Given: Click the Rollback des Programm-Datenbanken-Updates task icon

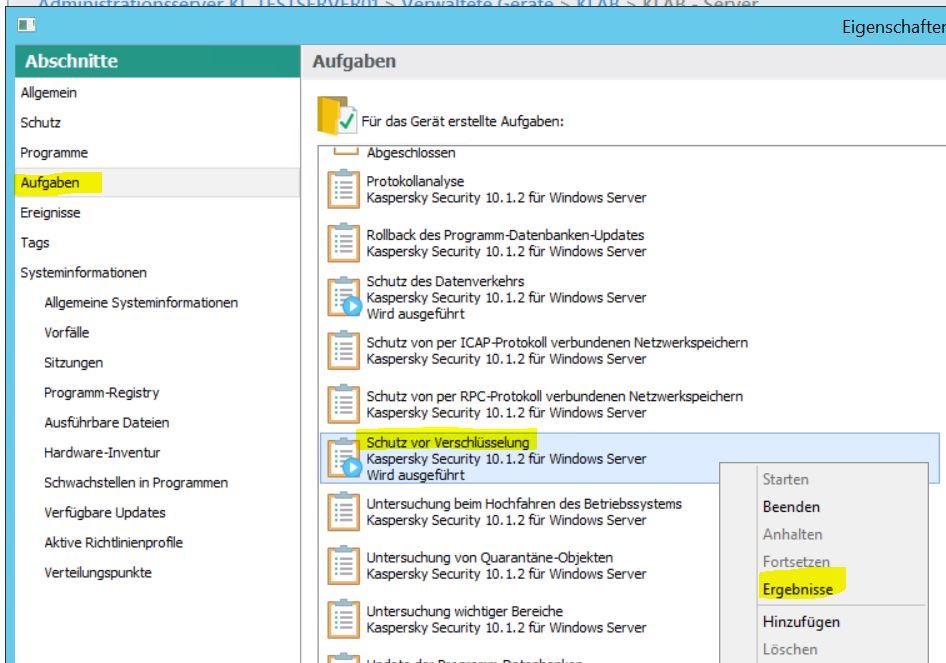Looking at the screenshot, I should coord(343,242).
